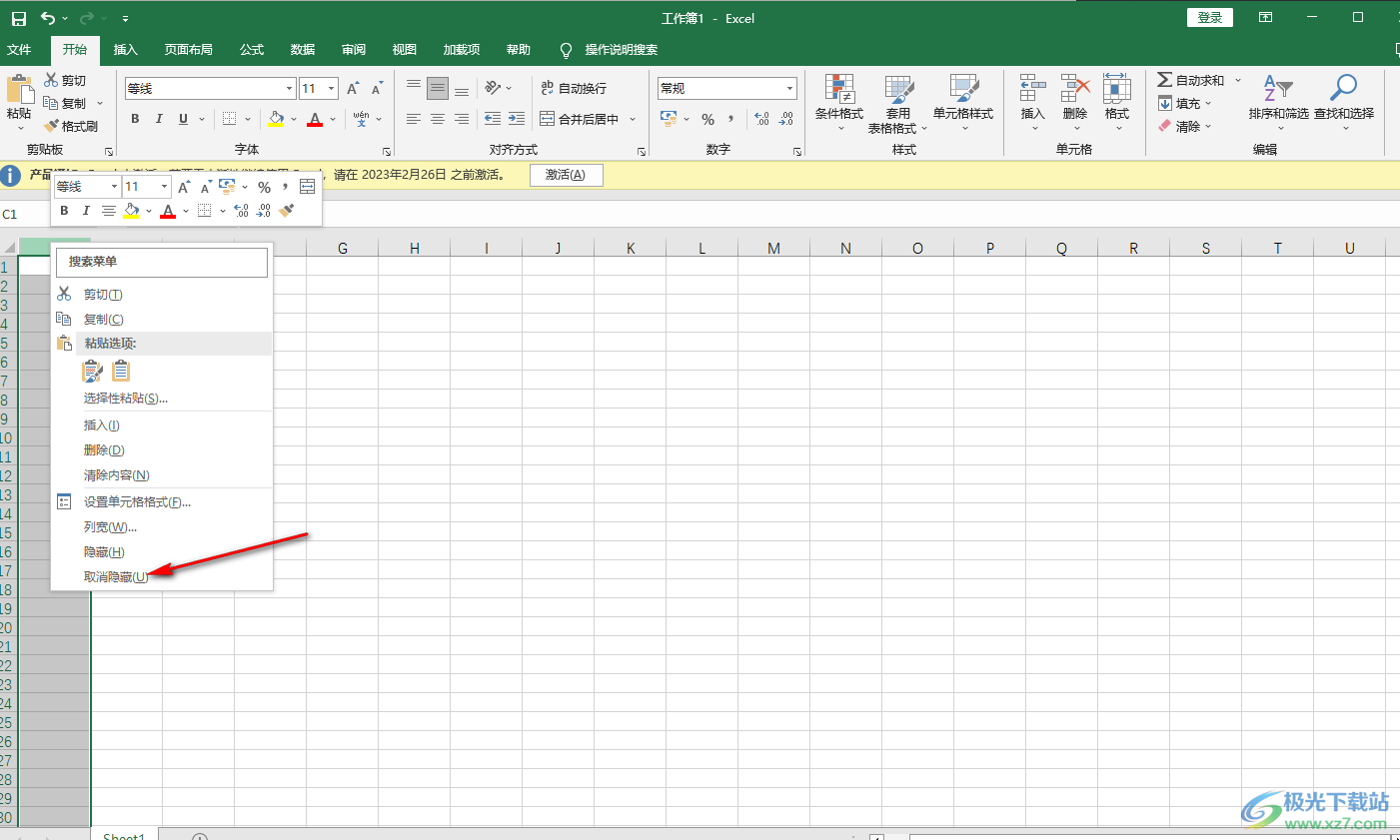The height and width of the screenshot is (840, 1400).
Task: Open number format dropdown (常规)
Action: [788, 88]
